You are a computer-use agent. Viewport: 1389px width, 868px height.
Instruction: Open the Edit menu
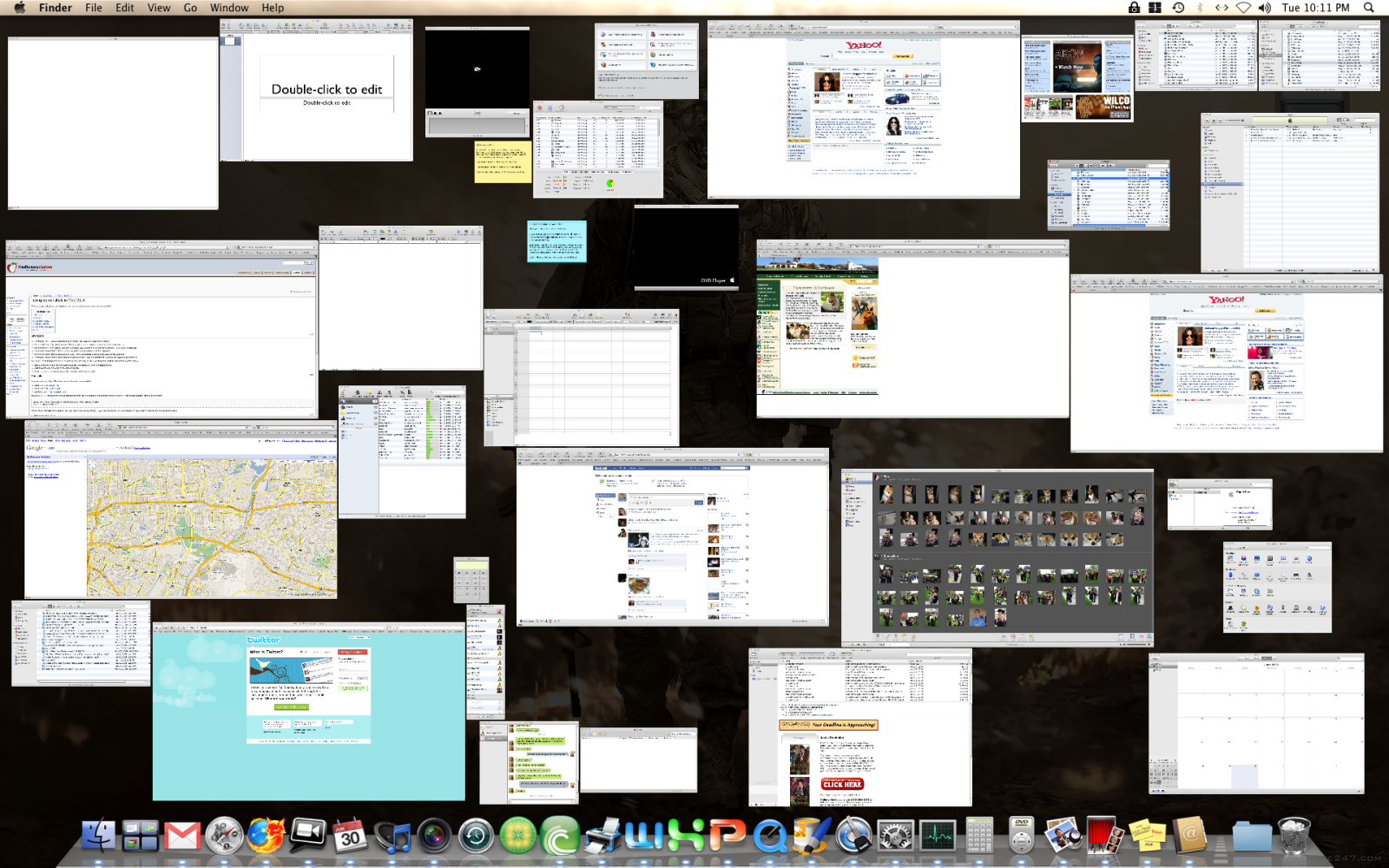[x=125, y=8]
